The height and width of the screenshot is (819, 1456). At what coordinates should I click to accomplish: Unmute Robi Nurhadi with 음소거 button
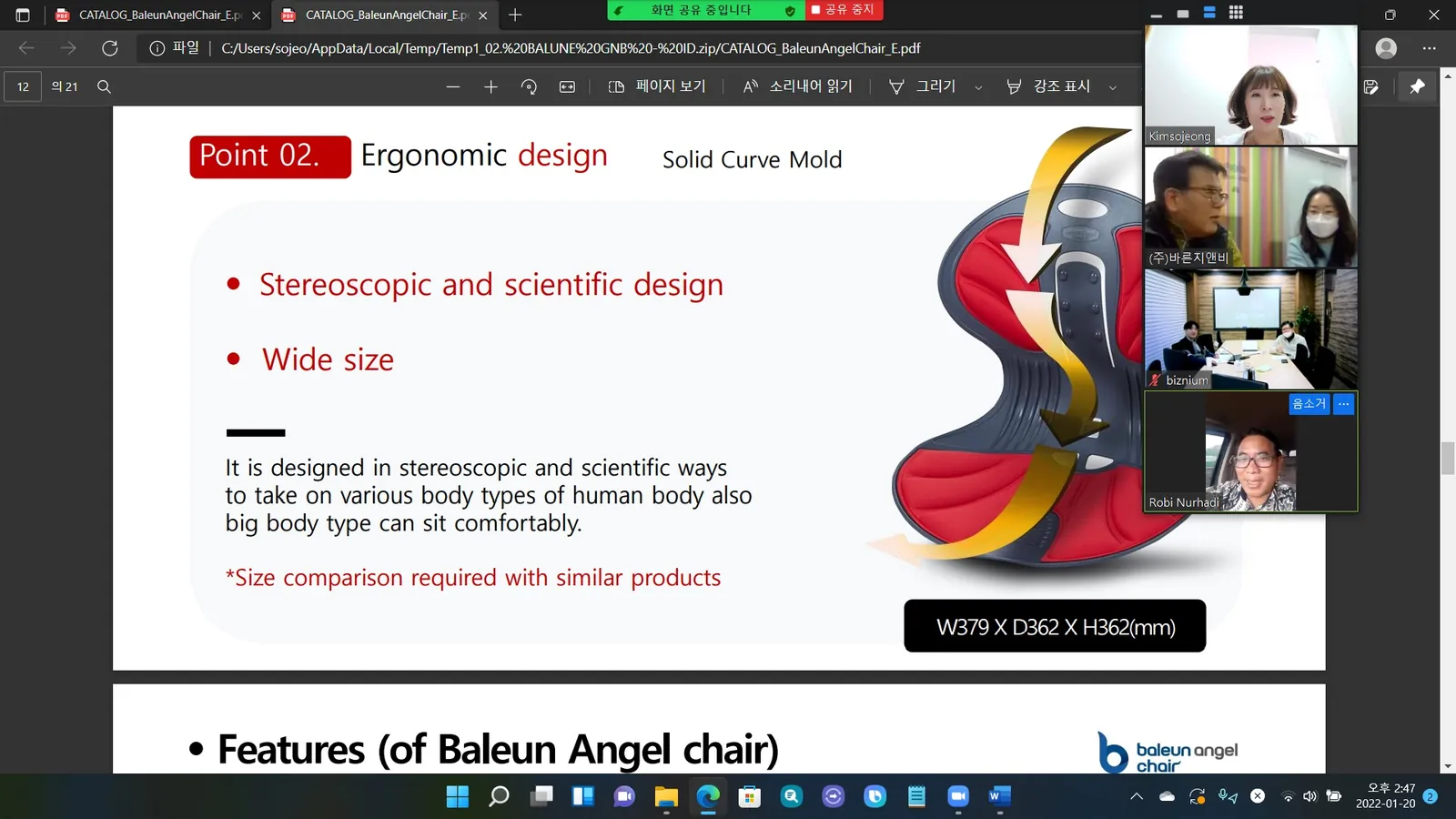[x=1309, y=403]
